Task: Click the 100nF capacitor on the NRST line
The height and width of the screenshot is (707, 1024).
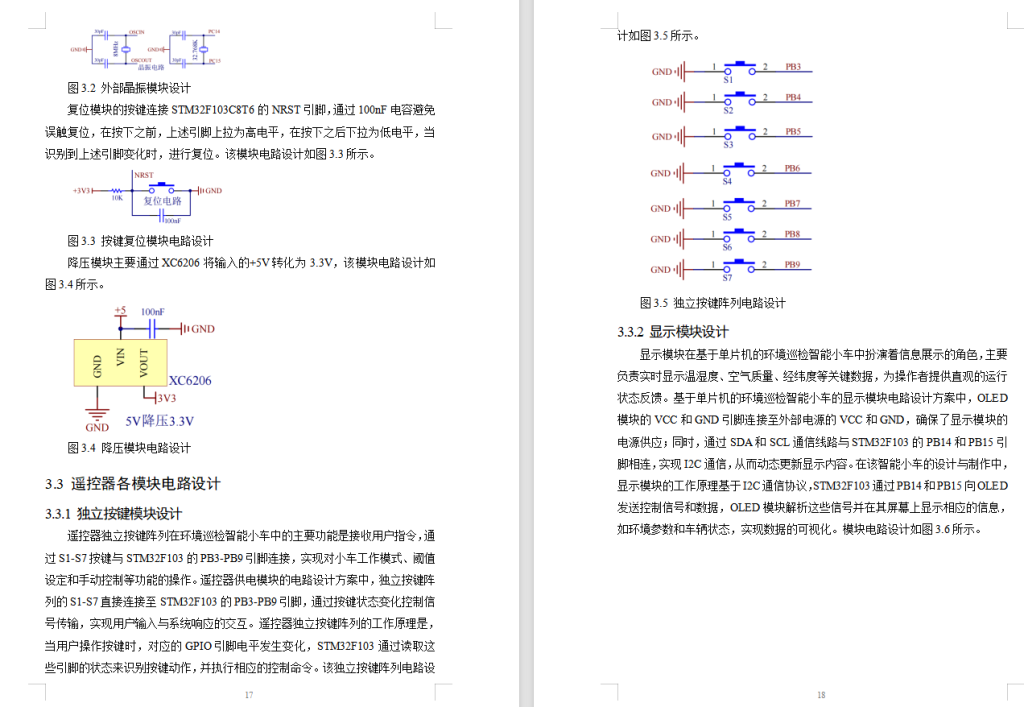Action: pos(162,217)
